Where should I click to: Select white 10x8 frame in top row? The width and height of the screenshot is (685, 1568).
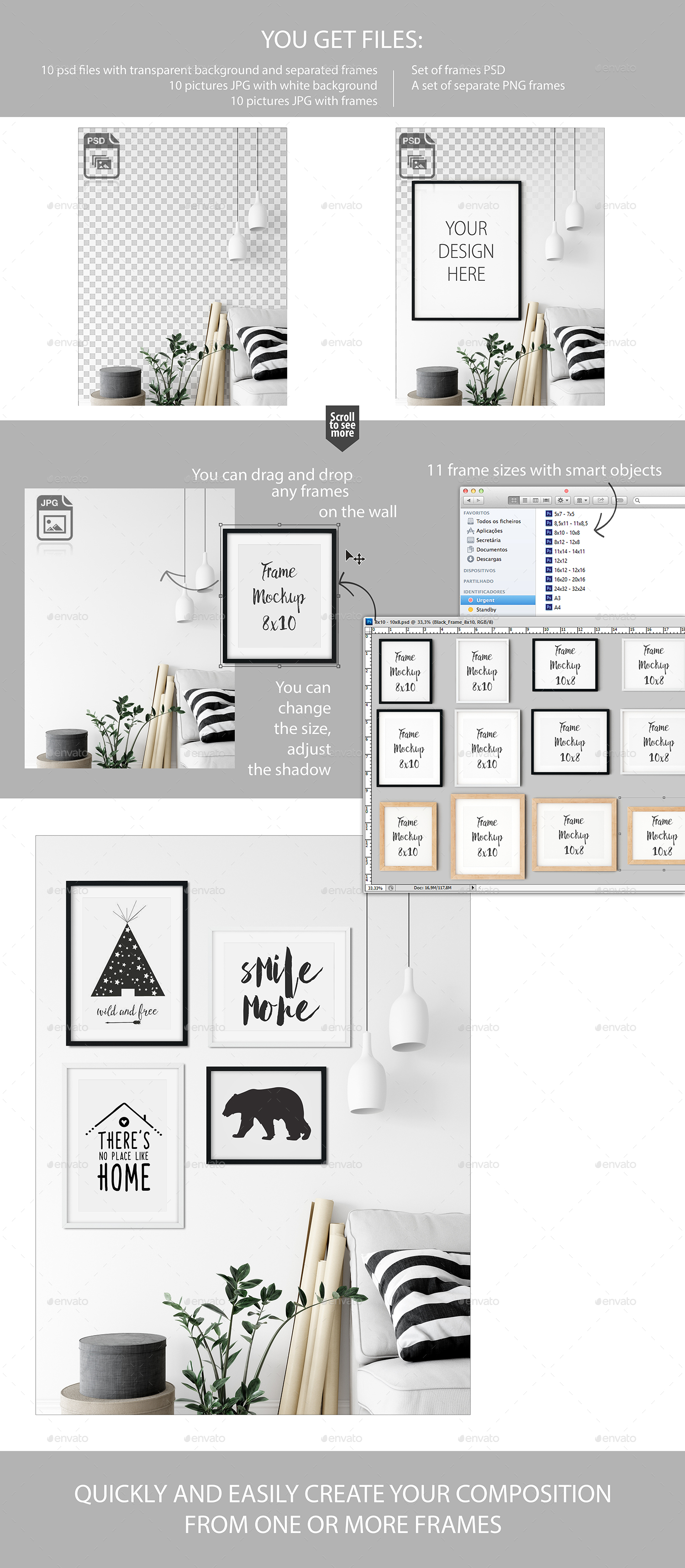[653, 665]
